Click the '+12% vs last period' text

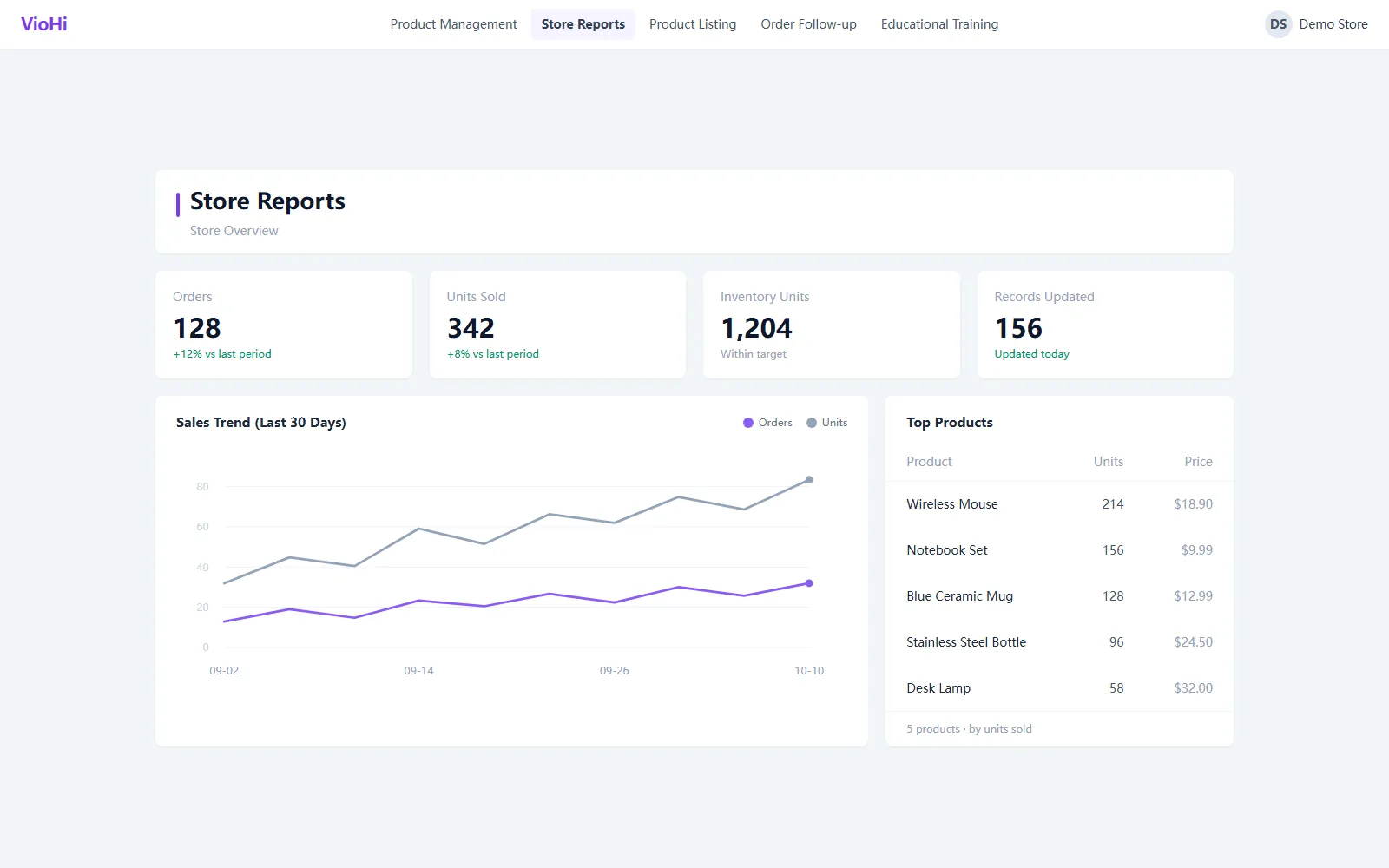pyautogui.click(x=222, y=354)
